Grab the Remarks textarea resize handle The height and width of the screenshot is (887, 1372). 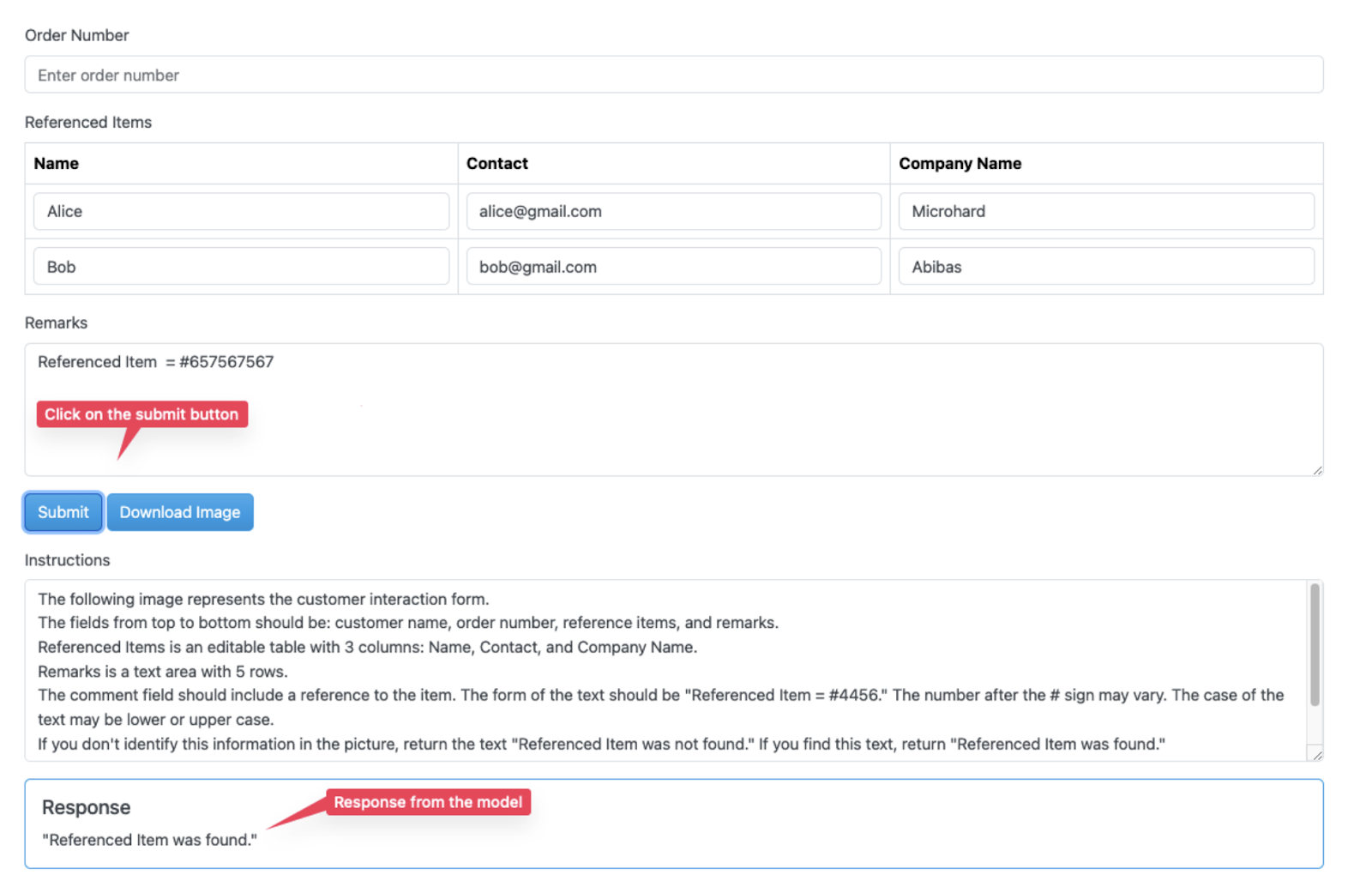click(x=1317, y=470)
